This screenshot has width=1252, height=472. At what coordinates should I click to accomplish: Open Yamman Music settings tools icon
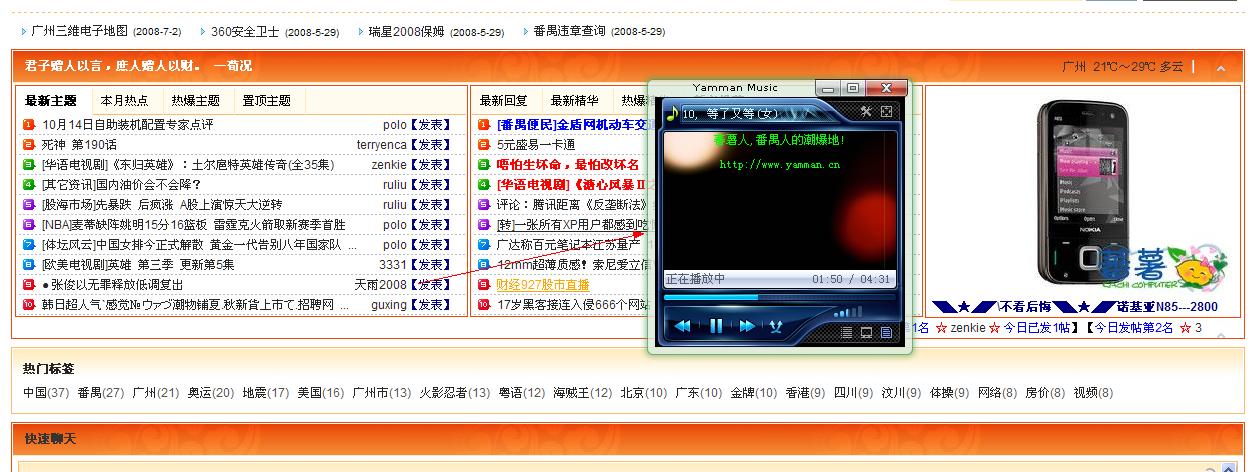tap(866, 112)
